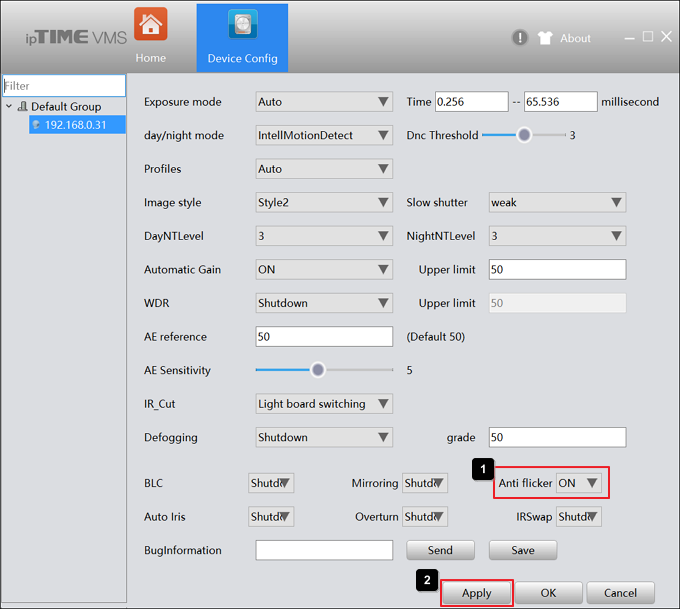Open the day/night mode dropdown
Image resolution: width=680 pixels, height=609 pixels.
pos(324,135)
